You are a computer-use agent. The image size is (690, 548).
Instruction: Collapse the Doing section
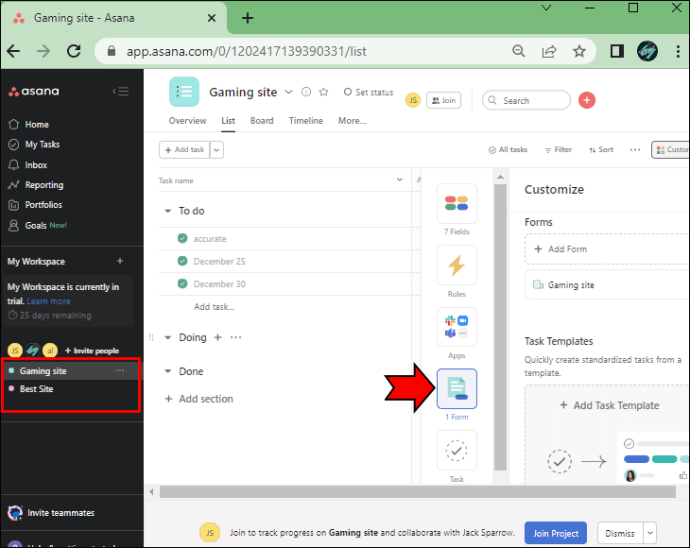point(168,338)
